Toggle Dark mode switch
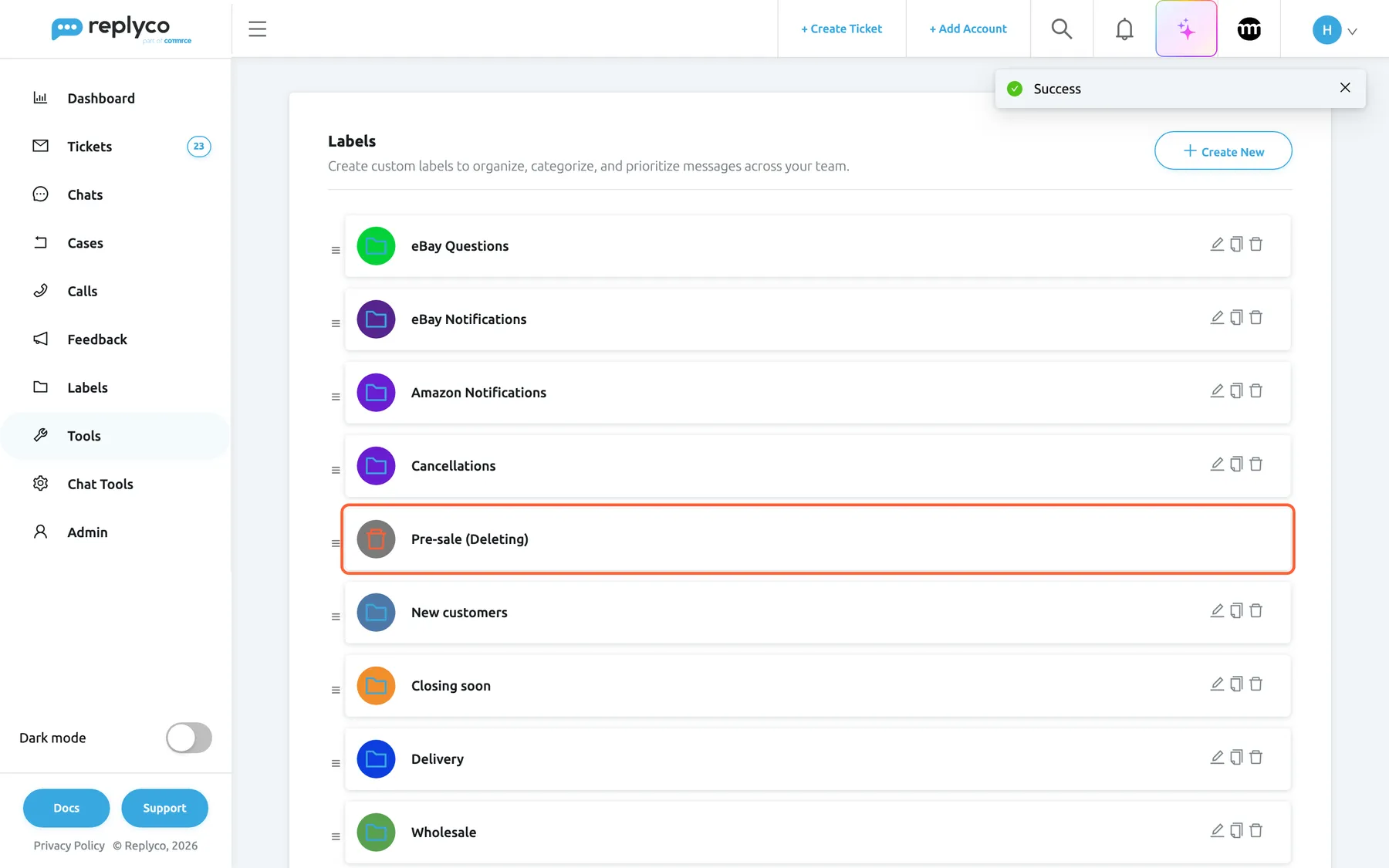The height and width of the screenshot is (868, 1389). [189, 738]
